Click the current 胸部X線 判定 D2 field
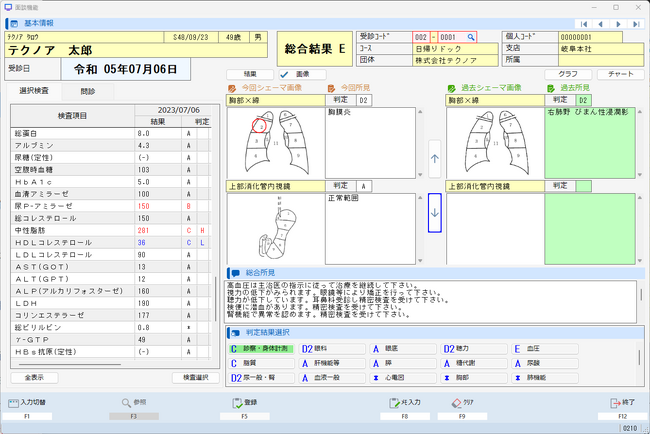The image size is (650, 435). click(x=364, y=100)
